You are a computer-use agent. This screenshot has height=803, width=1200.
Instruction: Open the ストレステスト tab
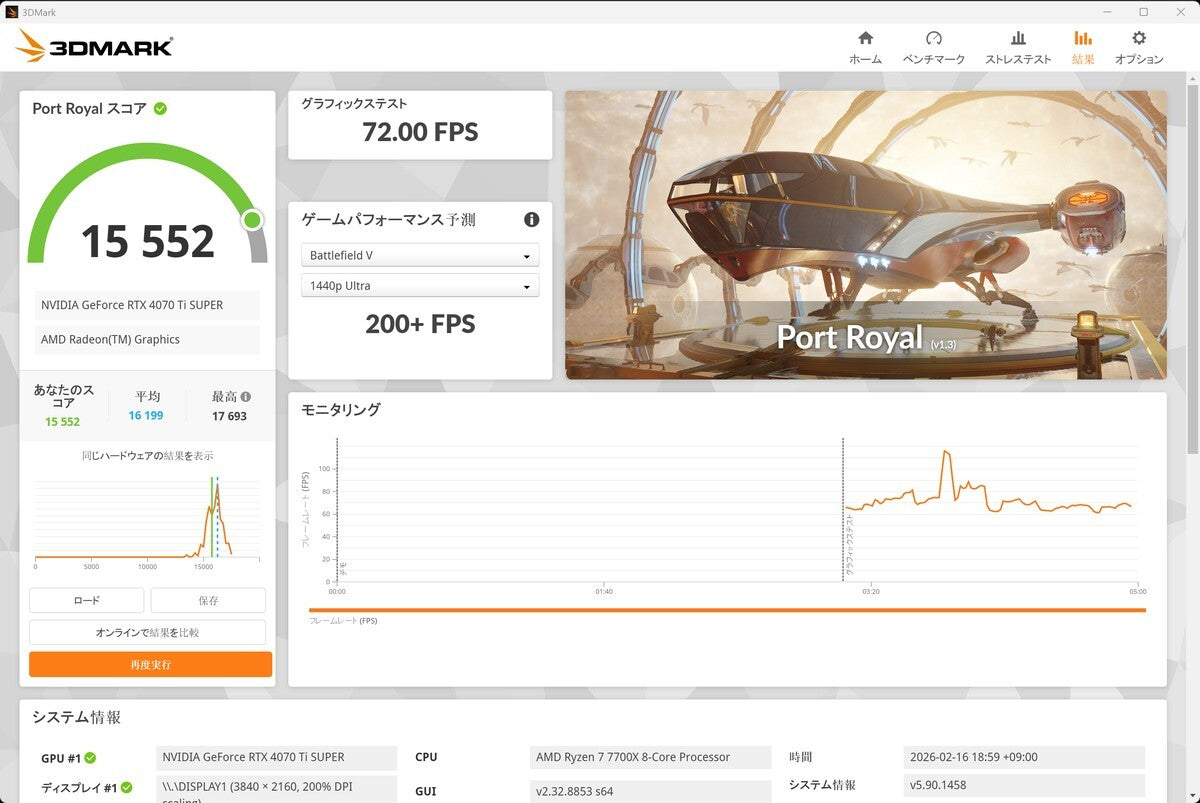[1018, 47]
